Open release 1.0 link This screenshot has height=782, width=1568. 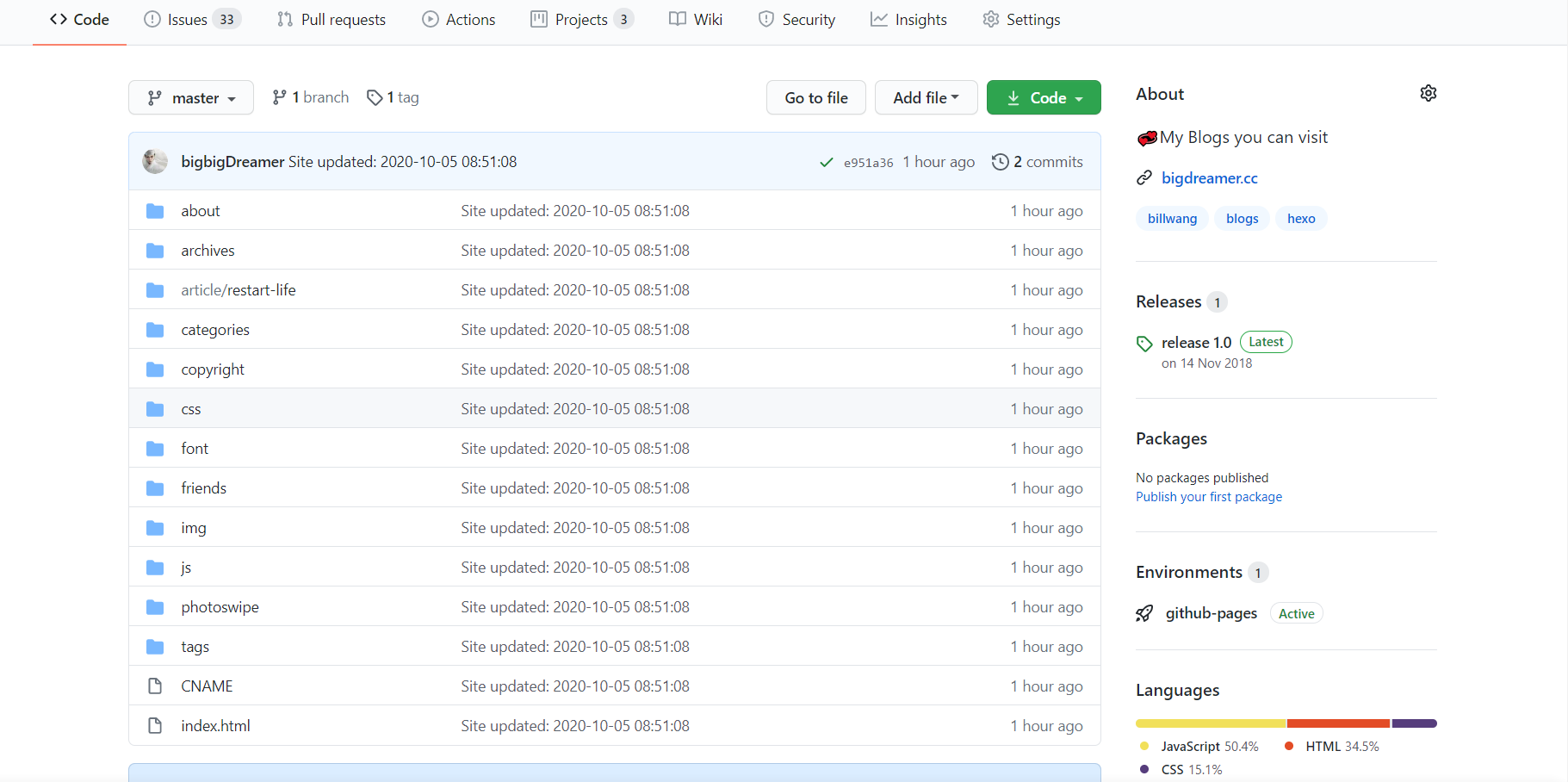pos(1196,343)
